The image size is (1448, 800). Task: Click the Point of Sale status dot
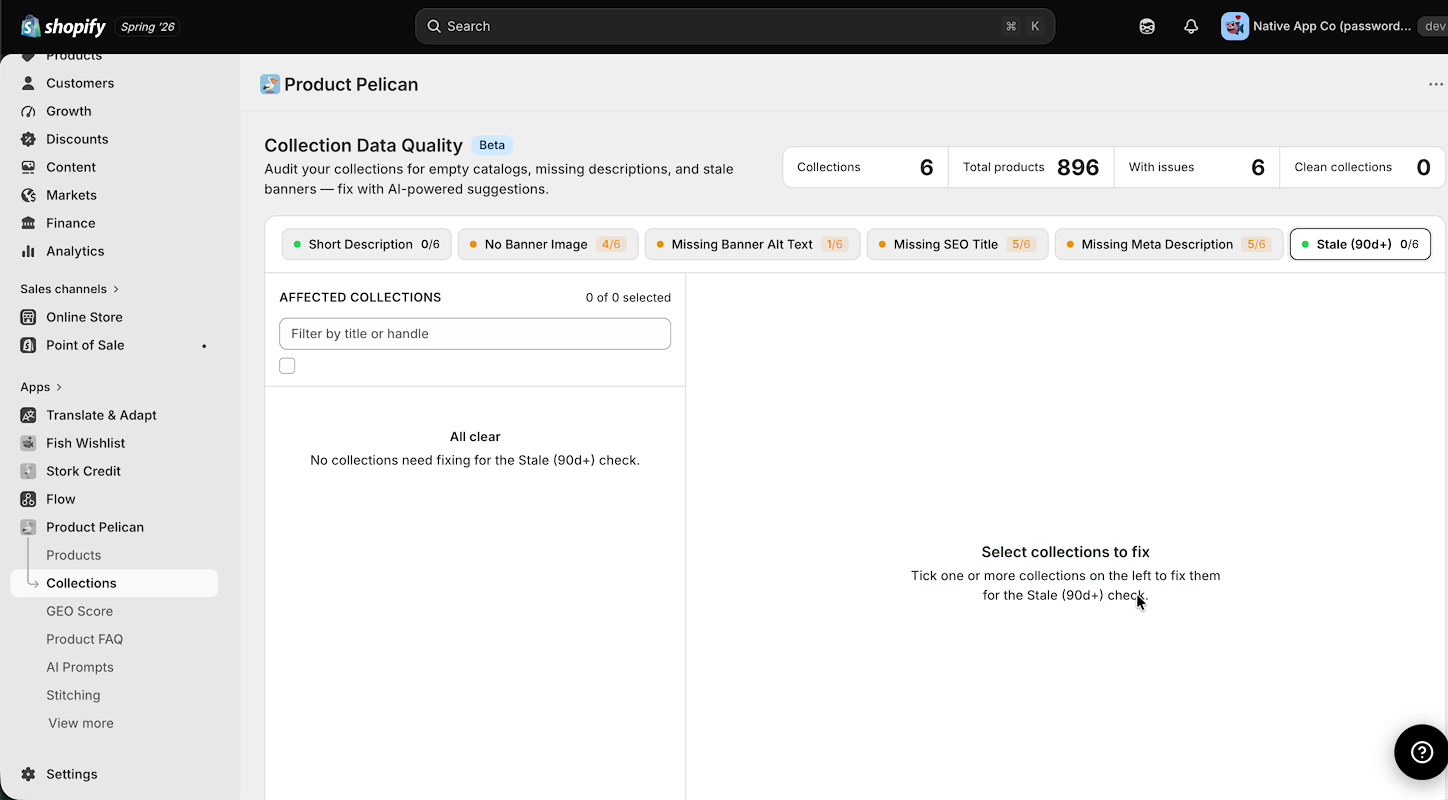click(204, 346)
